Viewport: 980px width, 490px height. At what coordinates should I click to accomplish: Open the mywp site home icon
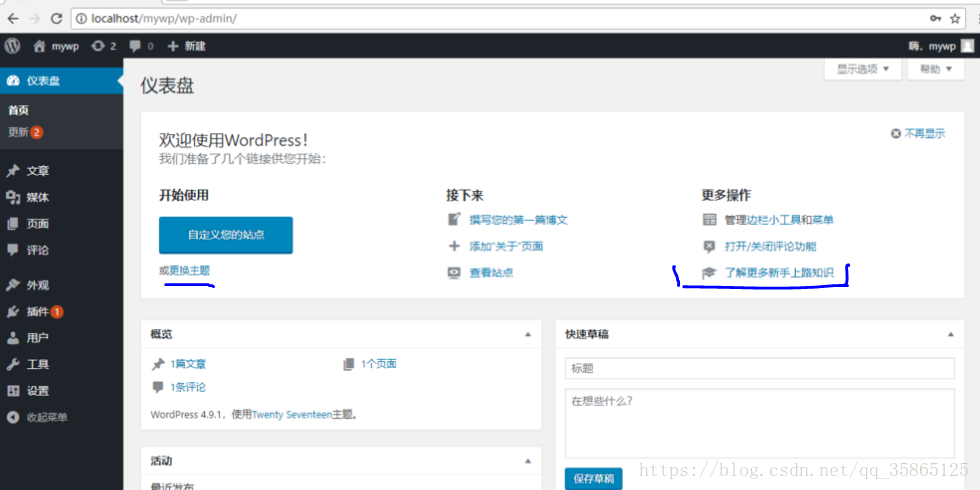point(39,46)
